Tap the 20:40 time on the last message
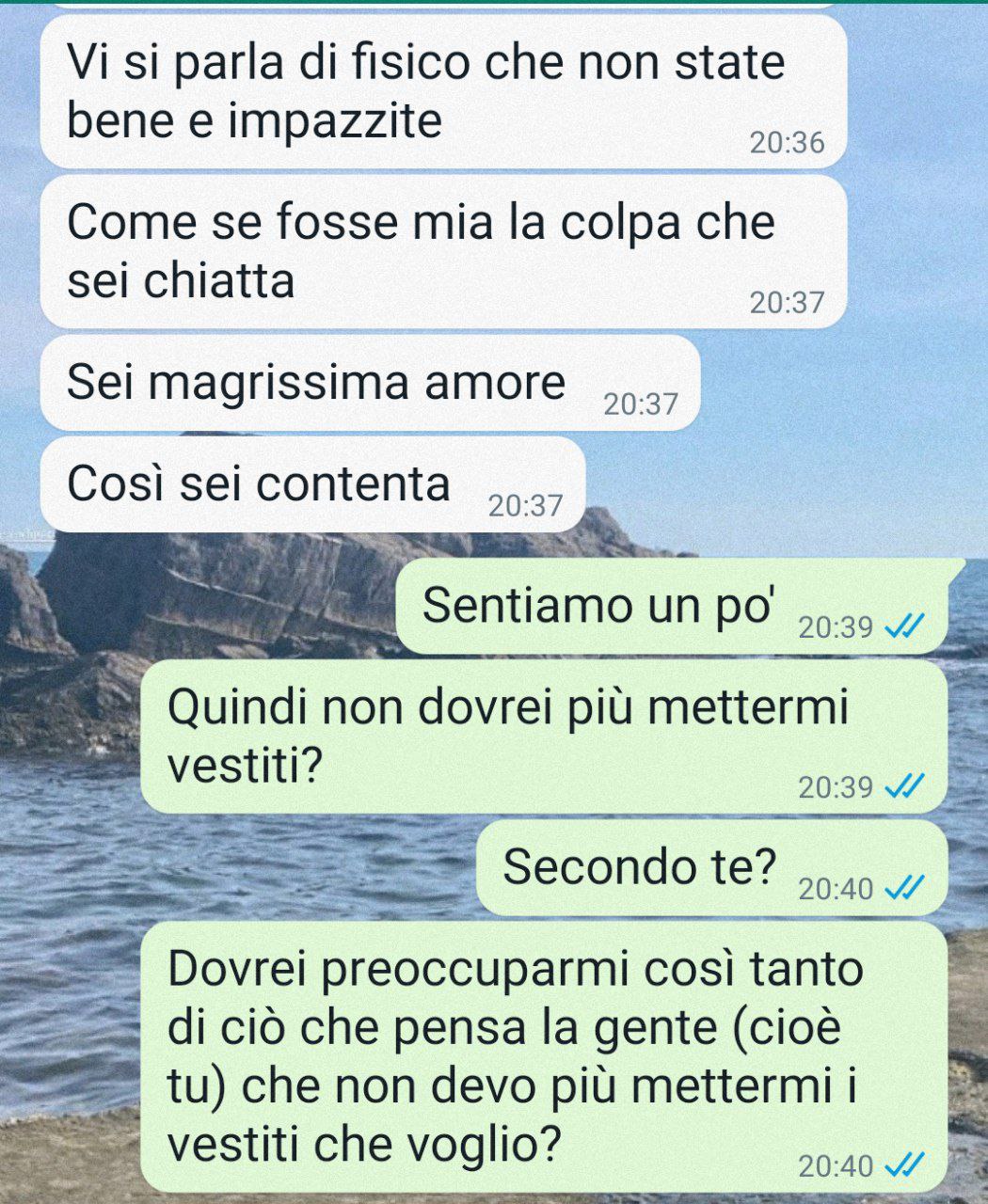The height and width of the screenshot is (1204, 988). pyautogui.click(x=836, y=1166)
